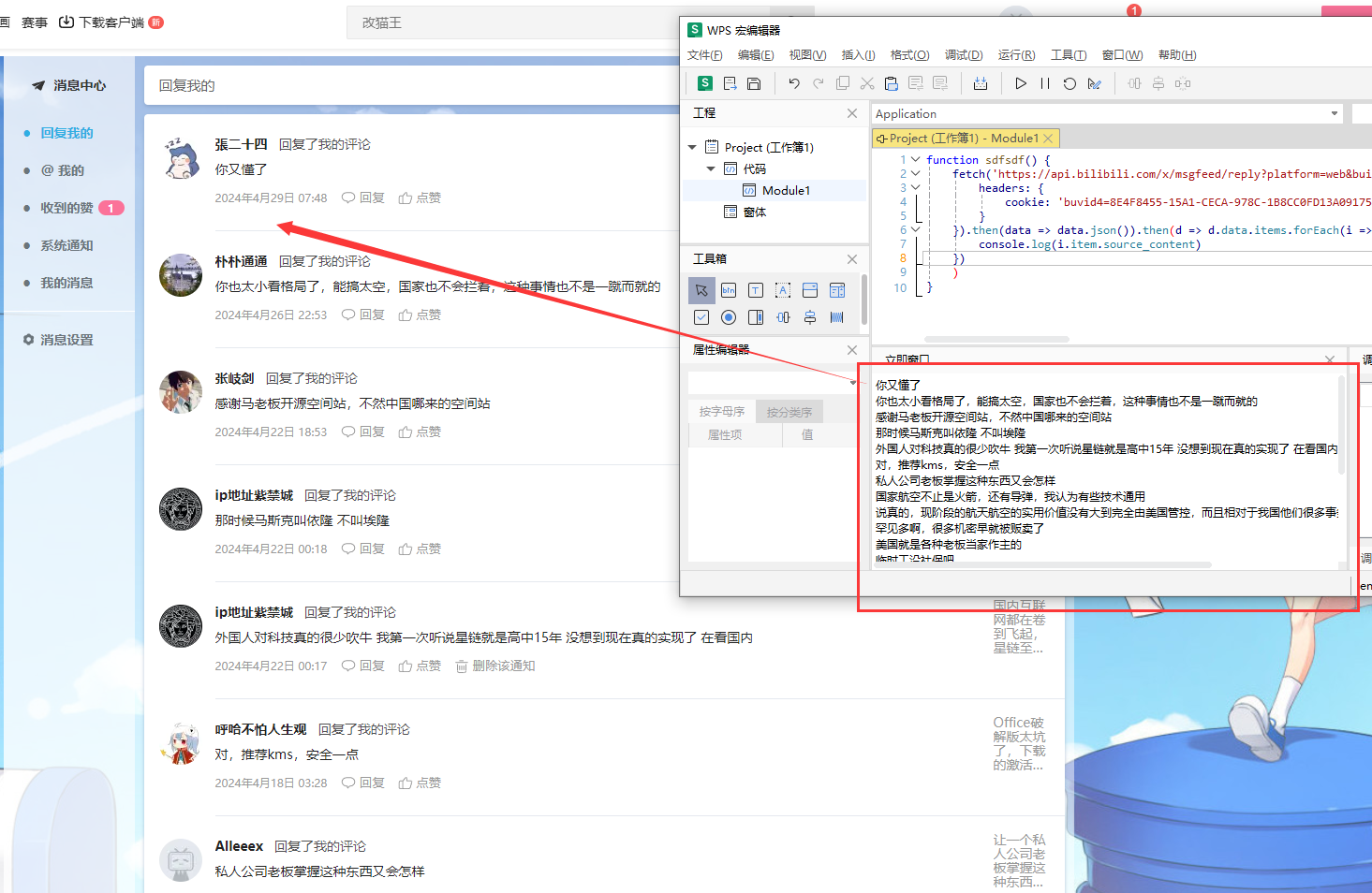Open 张岐剑's avatar thumbnail
Screen dimensions: 1372x893
181,392
